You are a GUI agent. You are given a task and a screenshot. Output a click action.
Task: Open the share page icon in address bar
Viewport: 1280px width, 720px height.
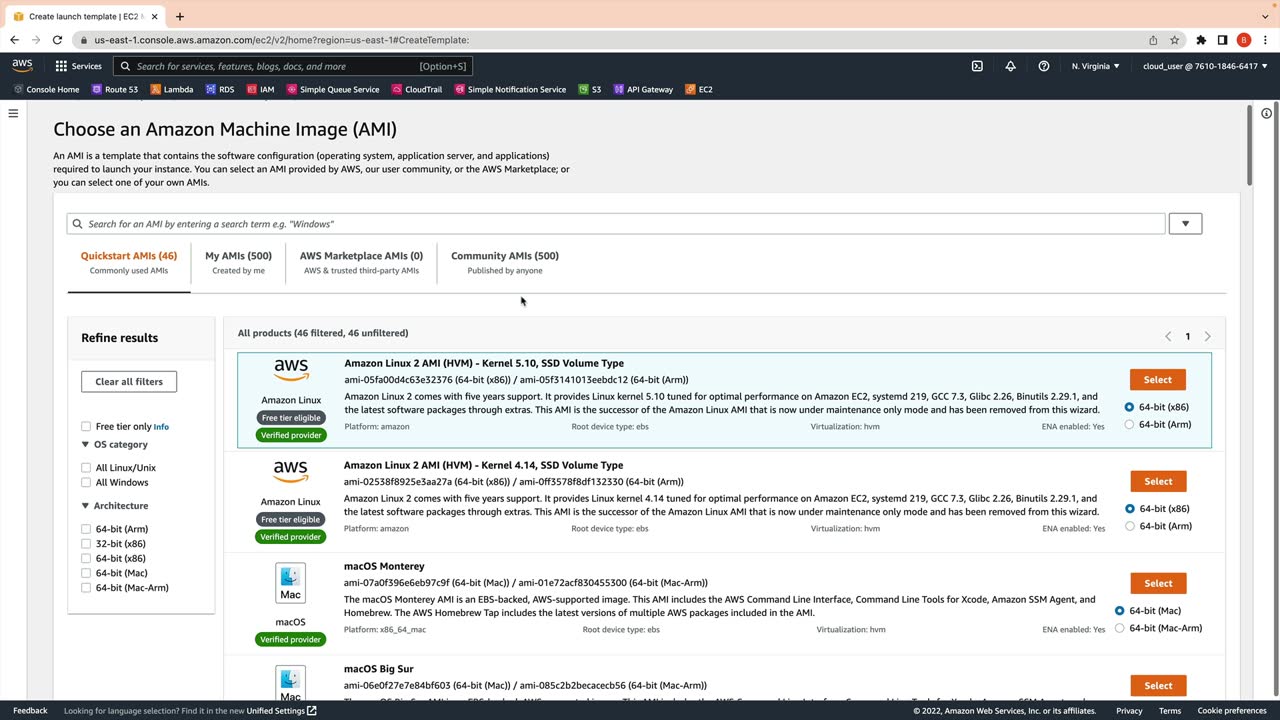click(x=1153, y=40)
